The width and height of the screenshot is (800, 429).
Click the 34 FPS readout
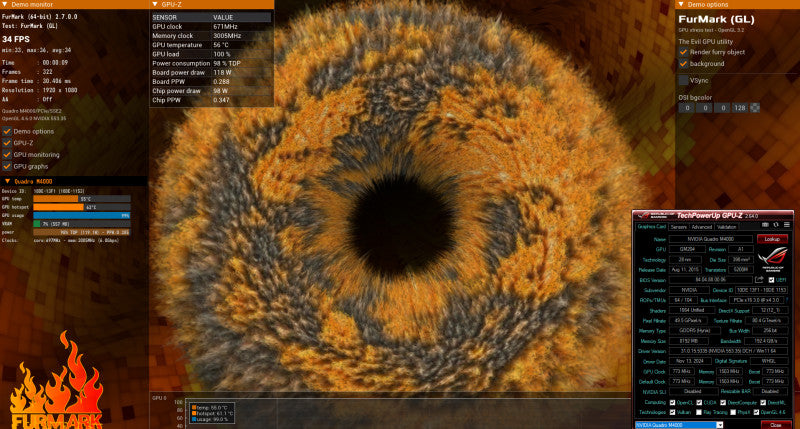point(16,39)
